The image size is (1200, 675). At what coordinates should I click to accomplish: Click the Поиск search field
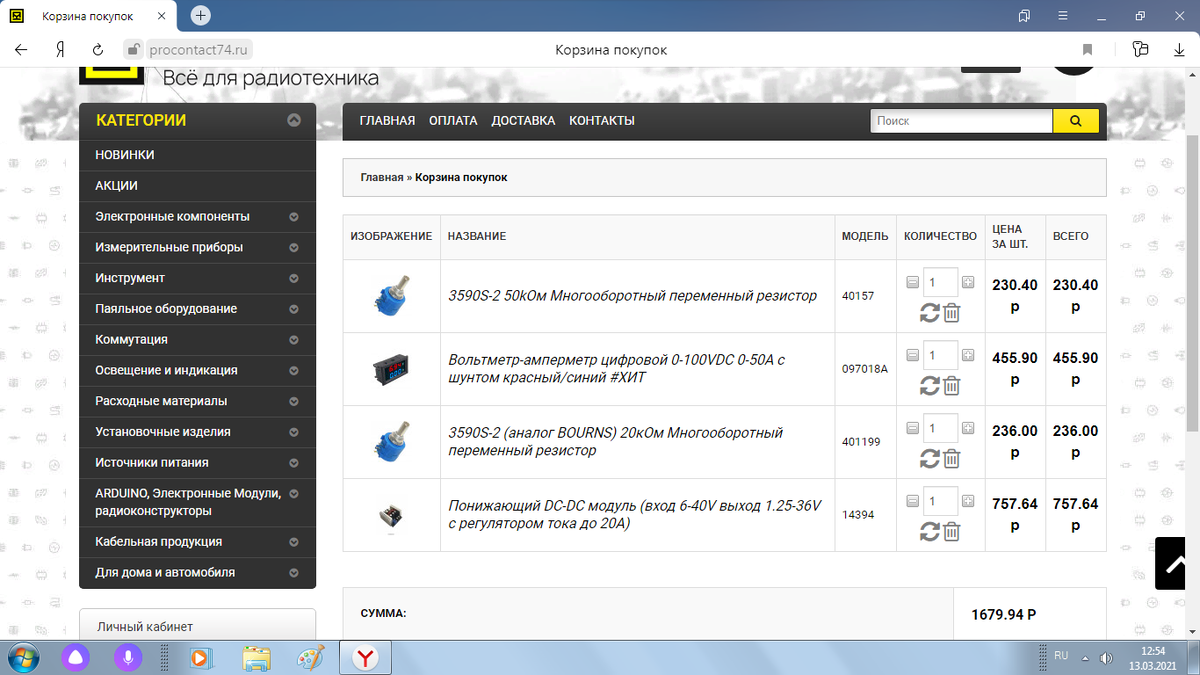962,121
